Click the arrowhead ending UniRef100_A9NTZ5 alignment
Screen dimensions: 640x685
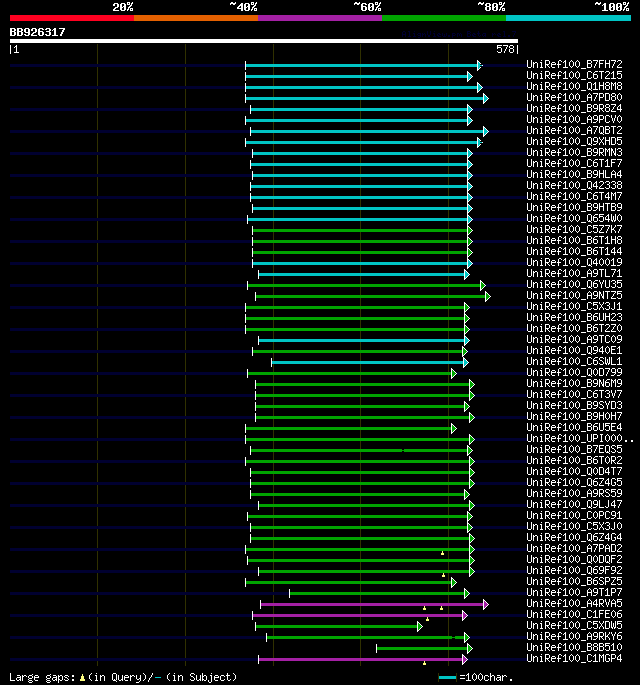point(488,297)
